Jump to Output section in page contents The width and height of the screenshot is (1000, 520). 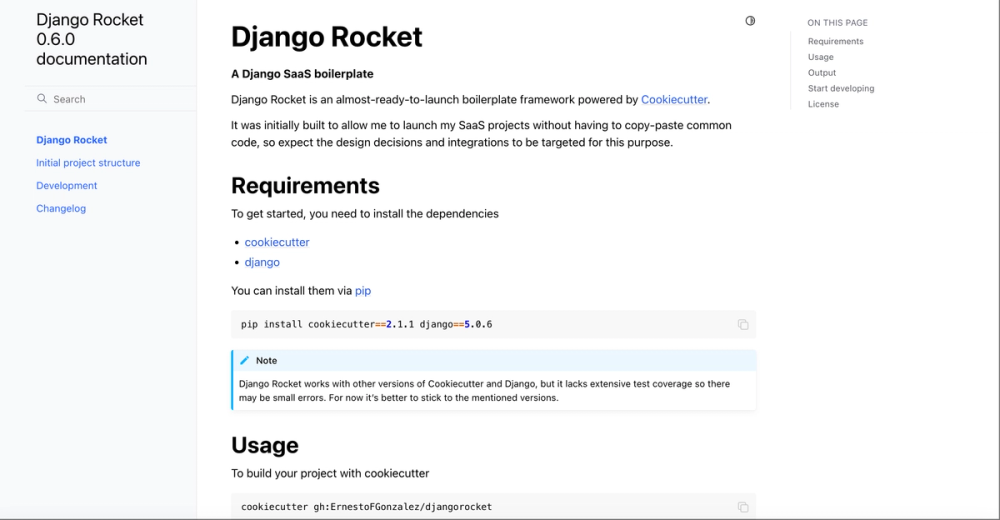click(821, 73)
